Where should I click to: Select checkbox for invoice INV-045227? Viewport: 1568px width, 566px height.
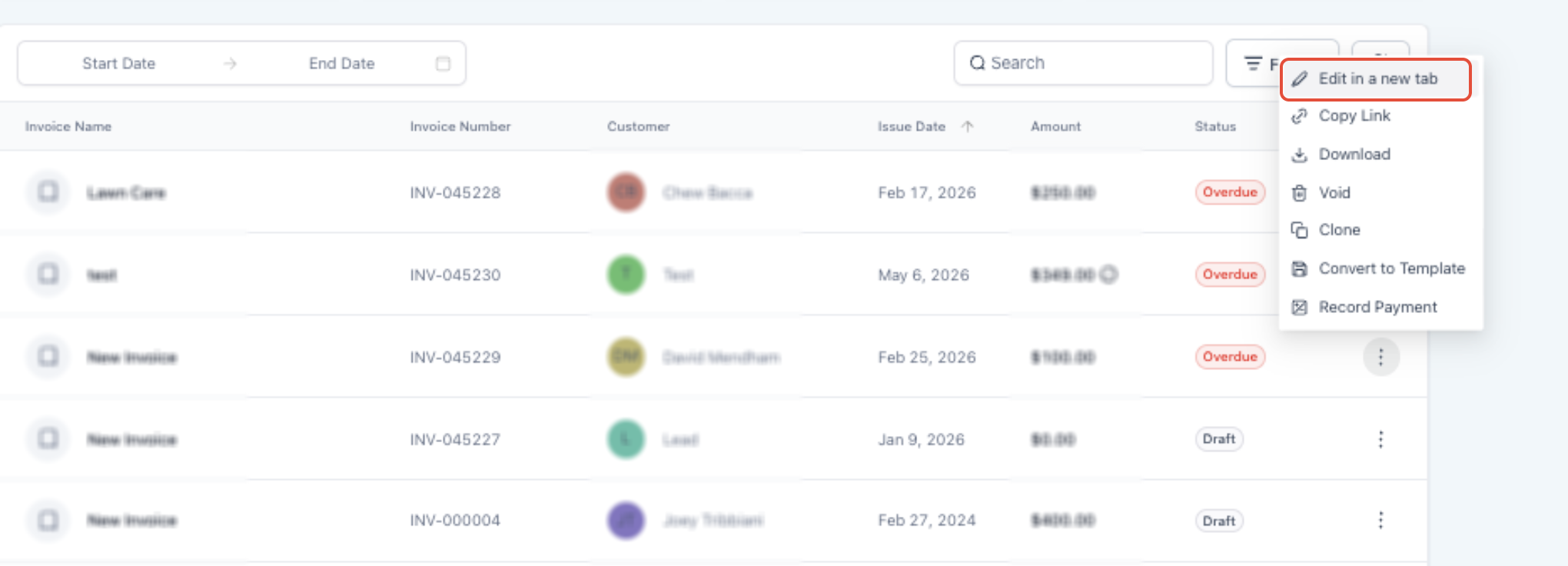tap(48, 438)
